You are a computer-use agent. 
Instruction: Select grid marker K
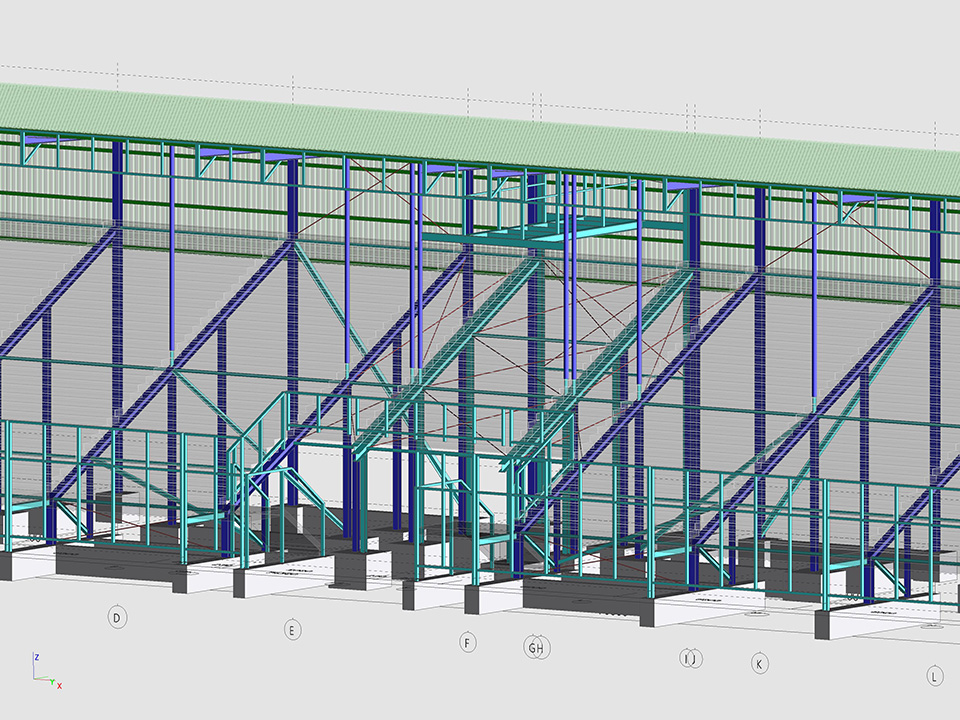coord(760,663)
